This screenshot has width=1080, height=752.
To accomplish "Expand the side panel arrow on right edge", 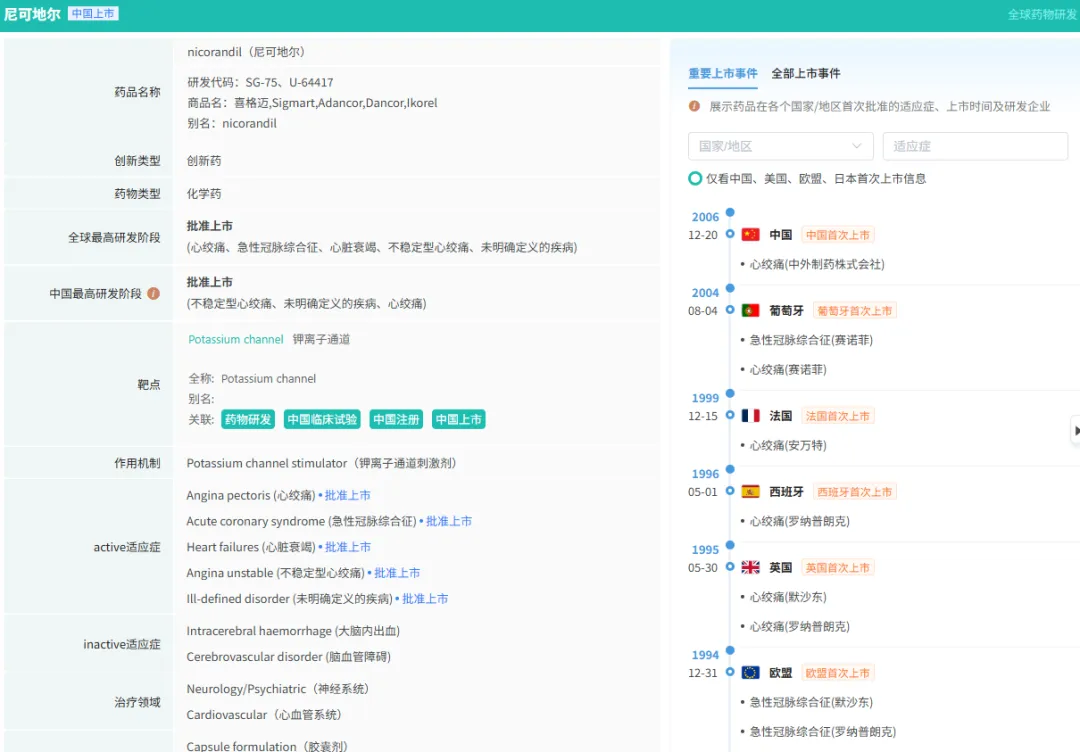I will pyautogui.click(x=1076, y=430).
